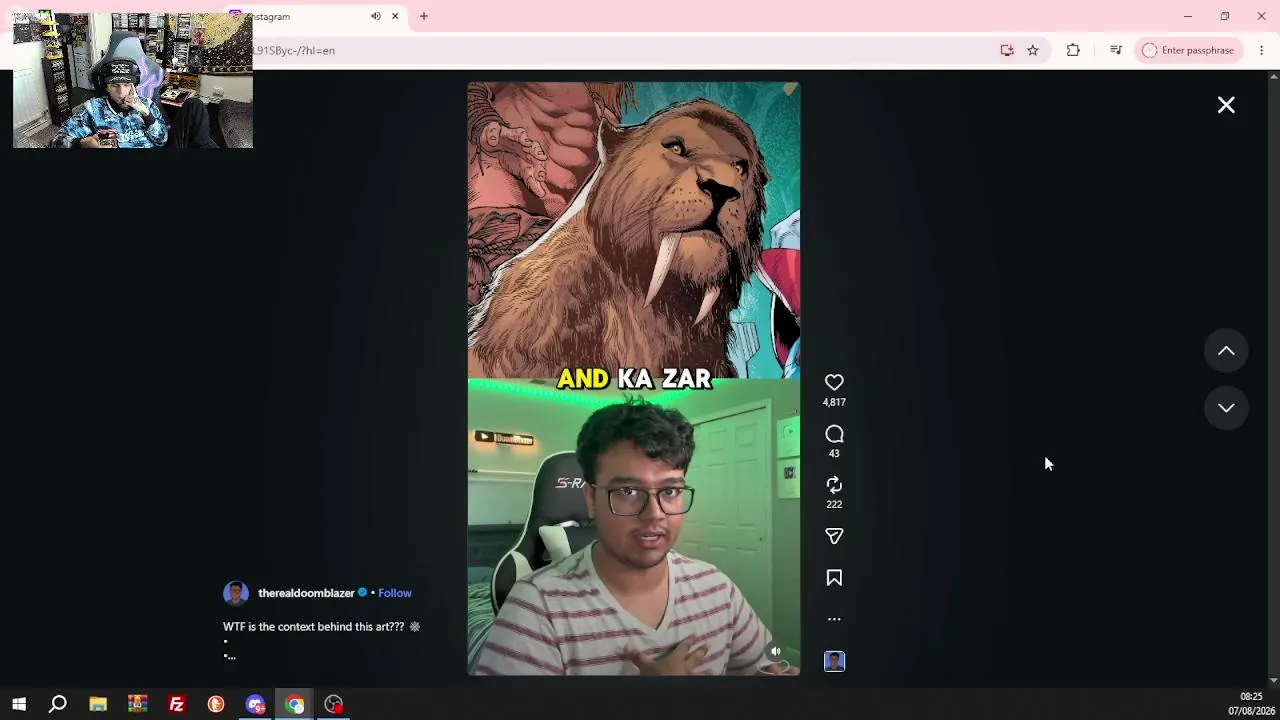Viewport: 1280px width, 720px height.
Task: Expand the truncated reel caption ellipsis
Action: click(230, 656)
